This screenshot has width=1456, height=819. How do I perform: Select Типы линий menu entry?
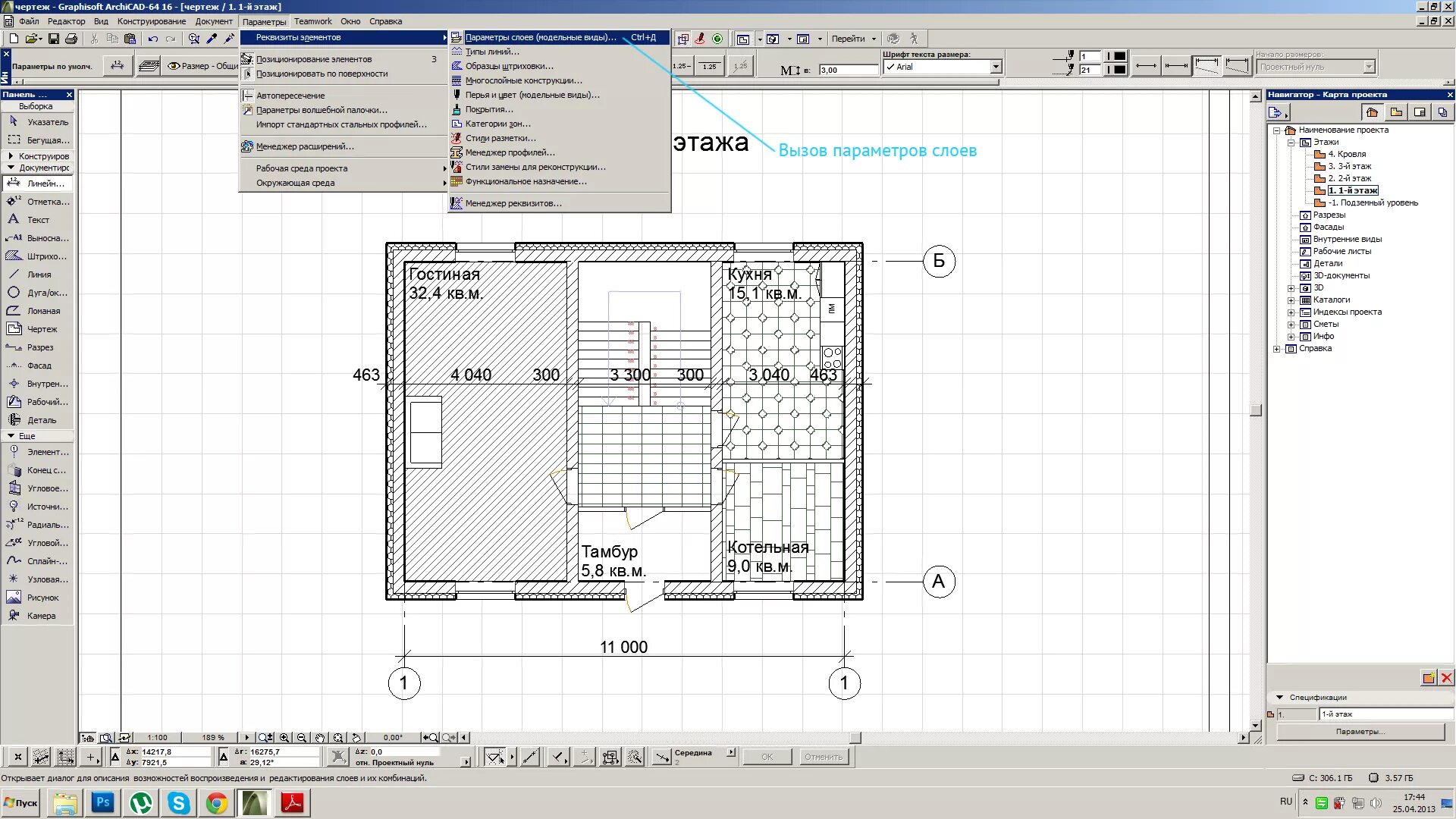491,52
